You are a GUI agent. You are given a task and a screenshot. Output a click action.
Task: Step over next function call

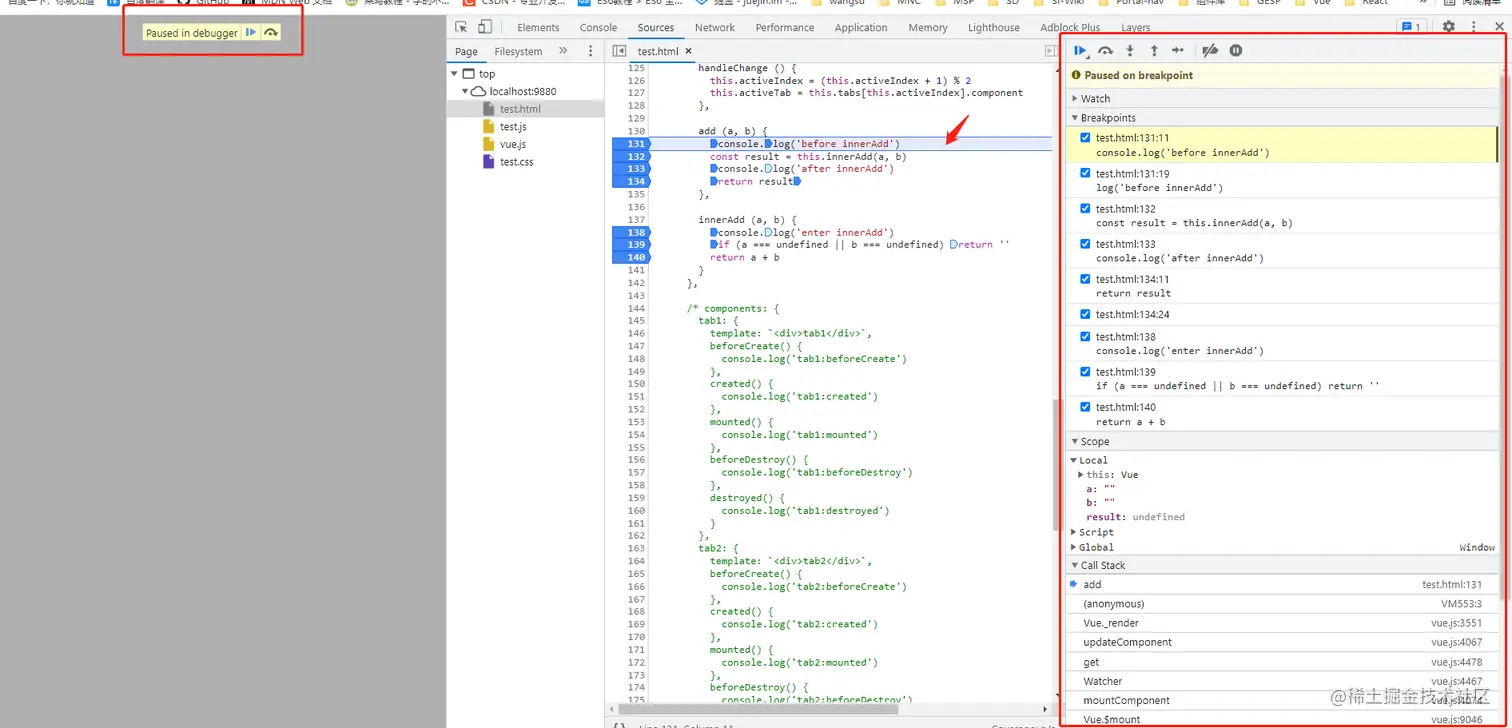tap(1105, 51)
